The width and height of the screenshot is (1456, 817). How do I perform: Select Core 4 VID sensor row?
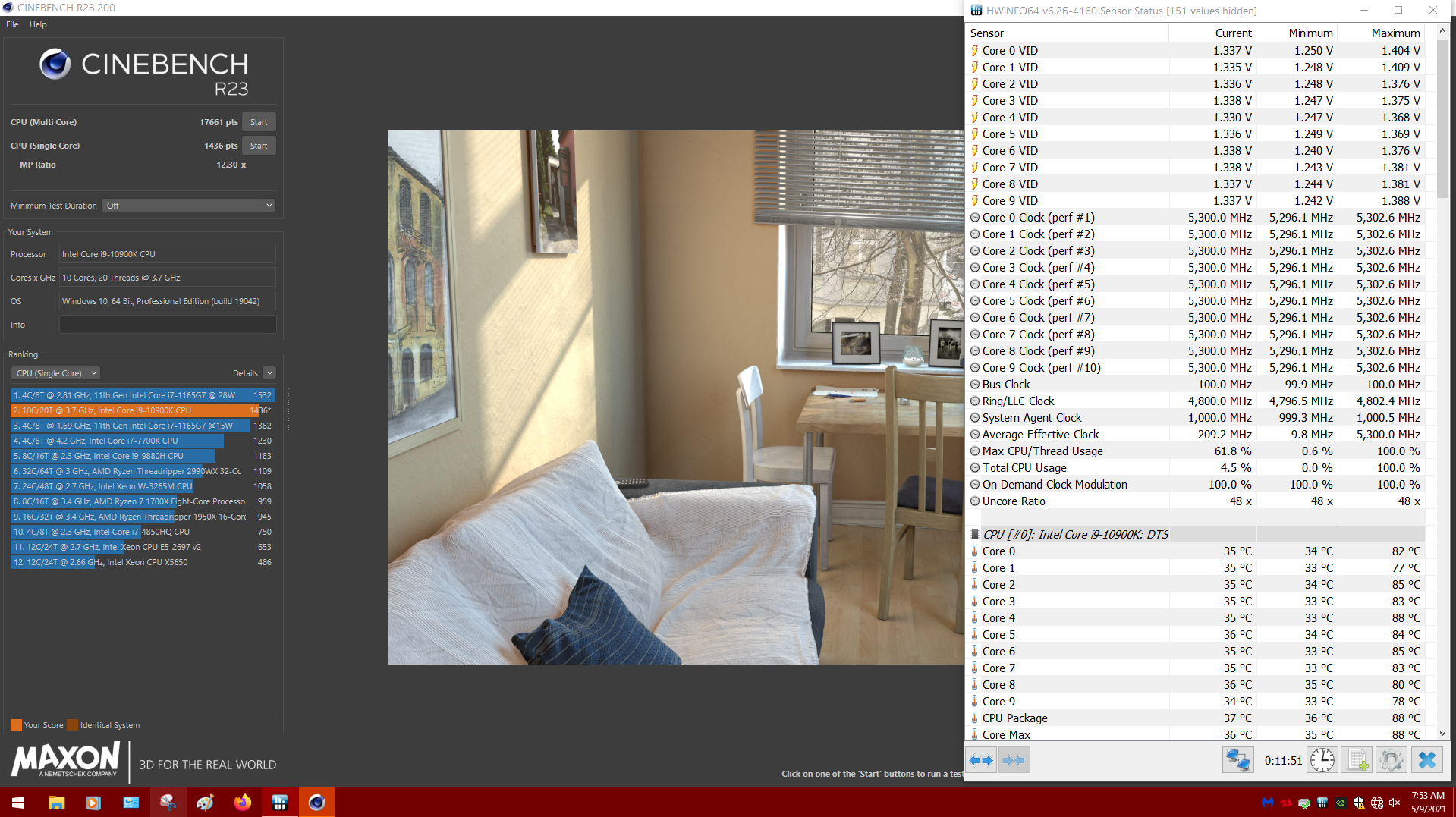(x=1196, y=117)
